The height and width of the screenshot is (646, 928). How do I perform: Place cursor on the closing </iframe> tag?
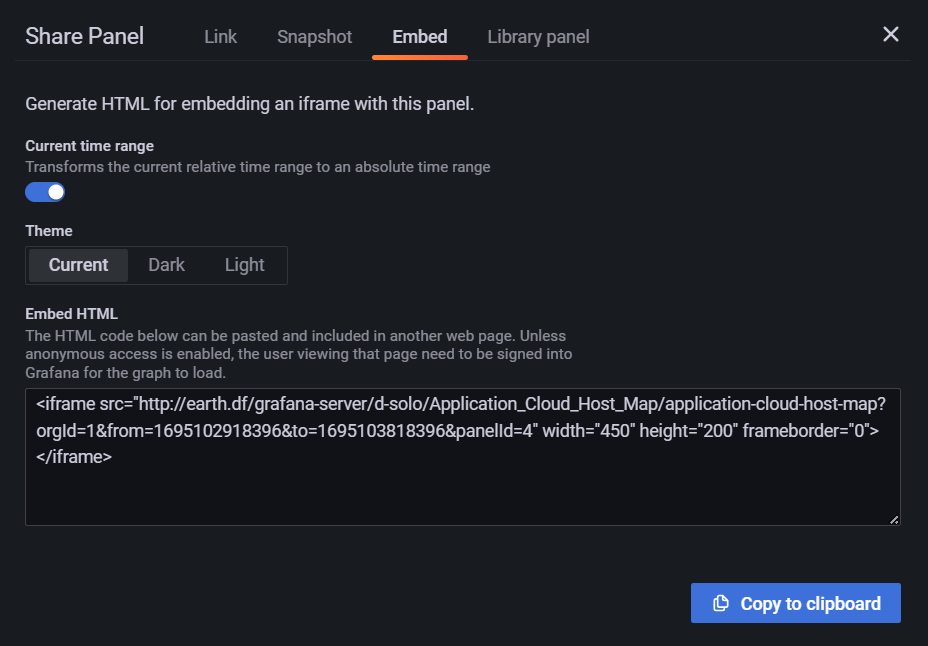pos(74,457)
